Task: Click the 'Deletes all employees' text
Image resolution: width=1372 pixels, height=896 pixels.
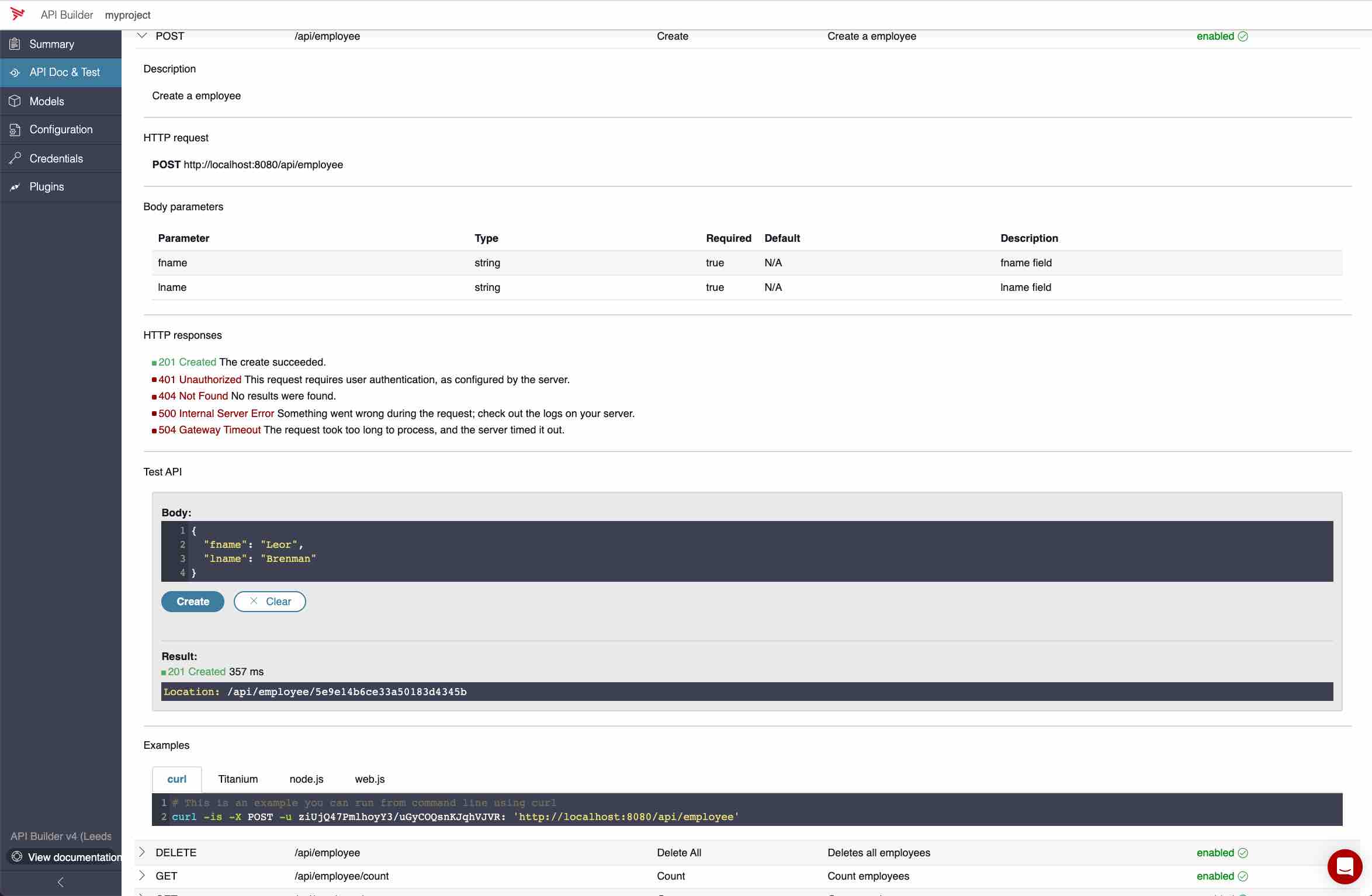Action: (879, 853)
